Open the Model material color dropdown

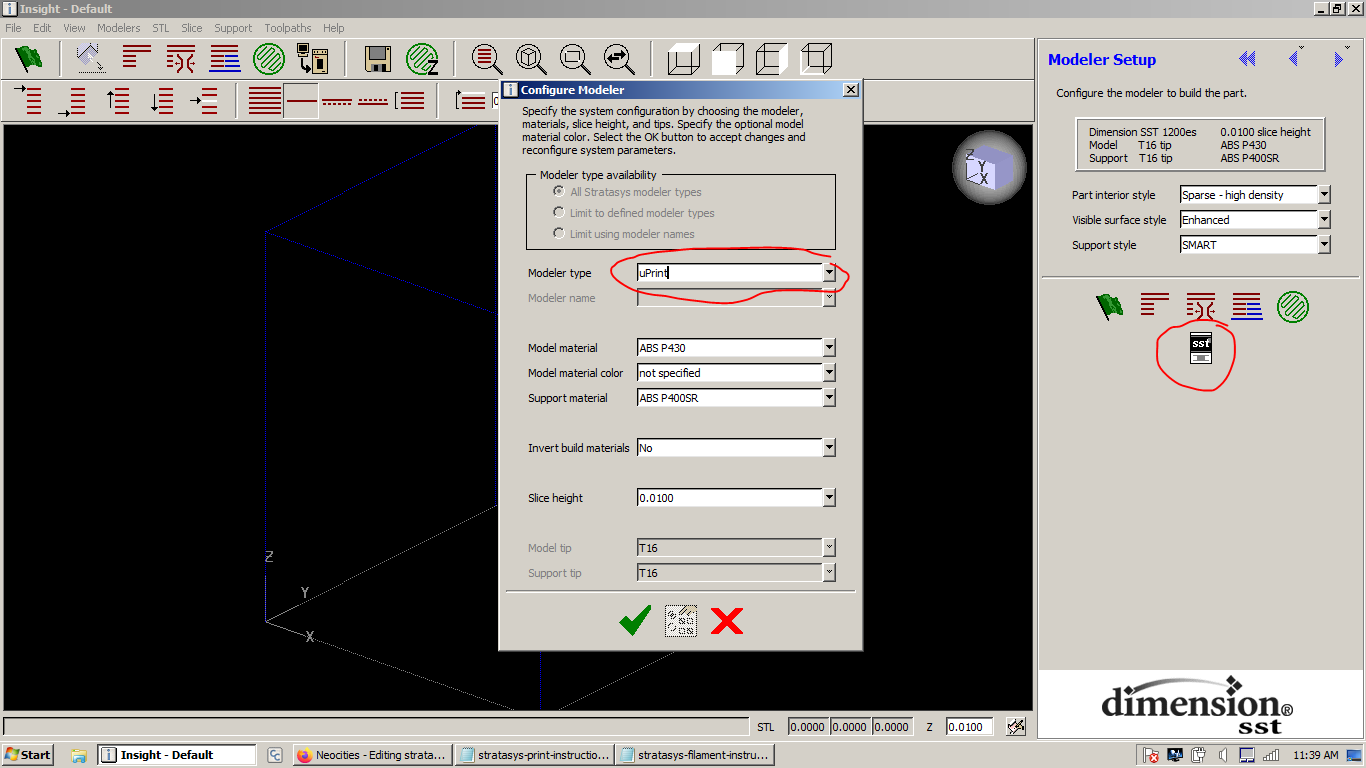pyautogui.click(x=829, y=373)
